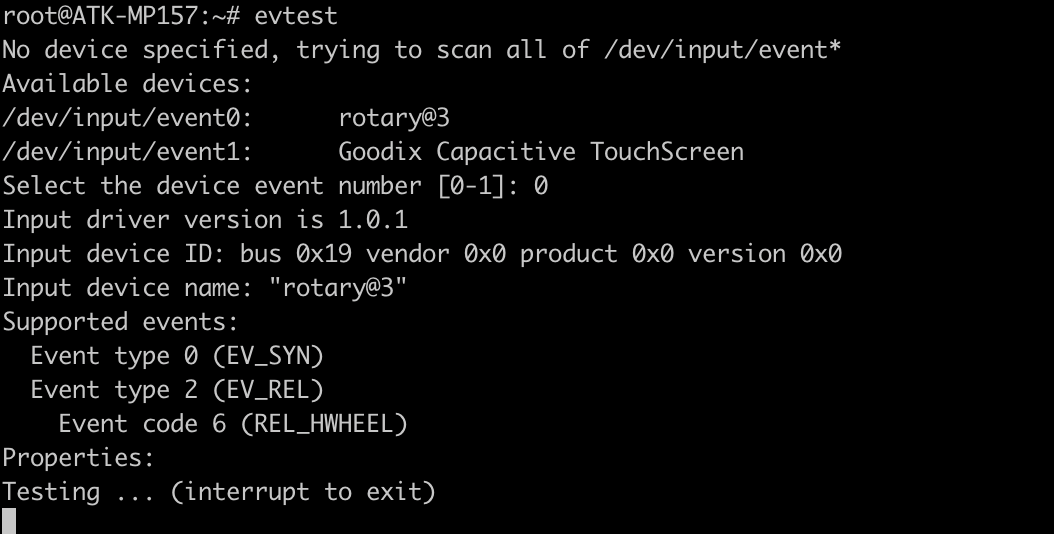This screenshot has width=1054, height=534.
Task: Click the 'Goodix Capacitive TouchScreen' device name
Action: pos(541,152)
